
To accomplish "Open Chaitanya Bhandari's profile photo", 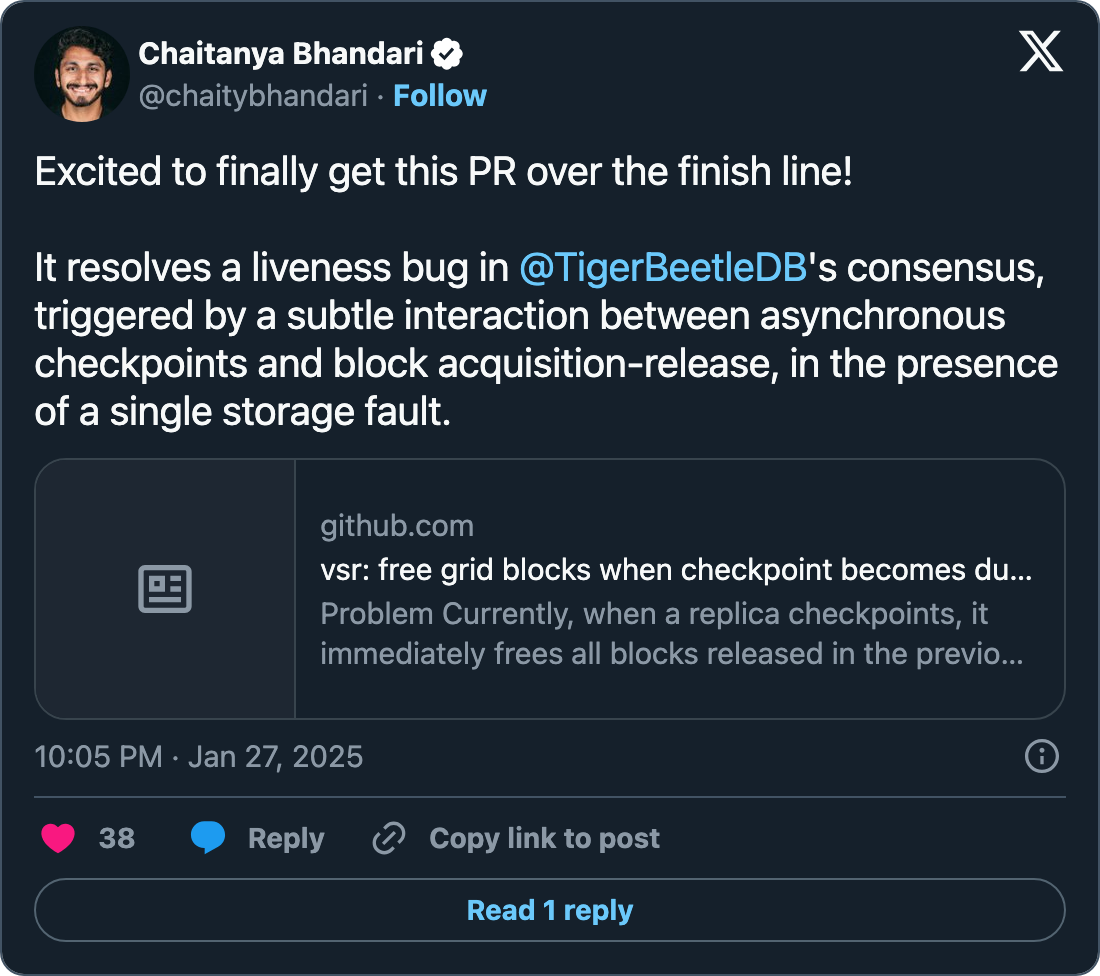I will click(x=82, y=75).
